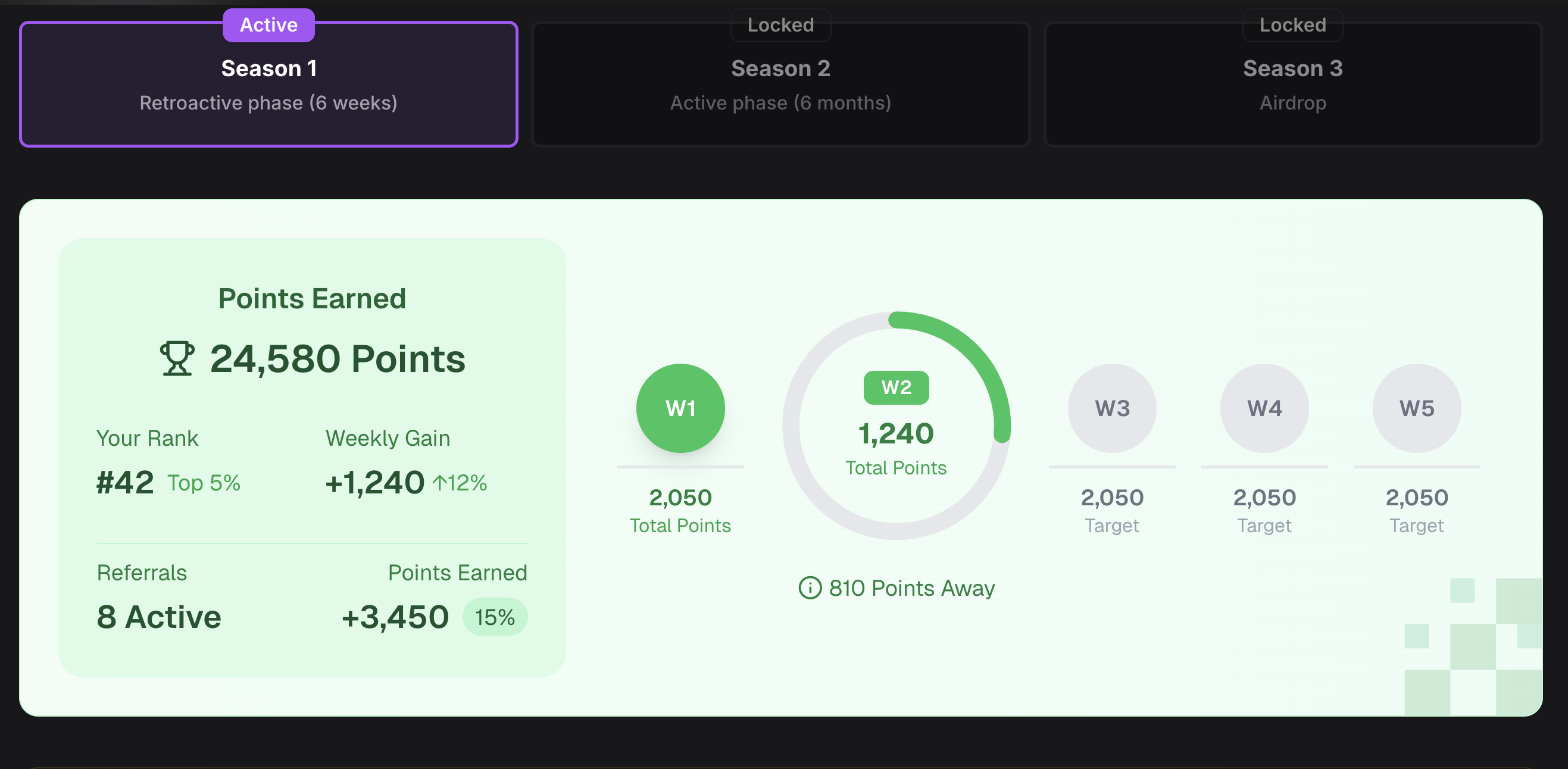Click the Top 5% rank label
The height and width of the screenshot is (769, 1568).
coord(204,483)
